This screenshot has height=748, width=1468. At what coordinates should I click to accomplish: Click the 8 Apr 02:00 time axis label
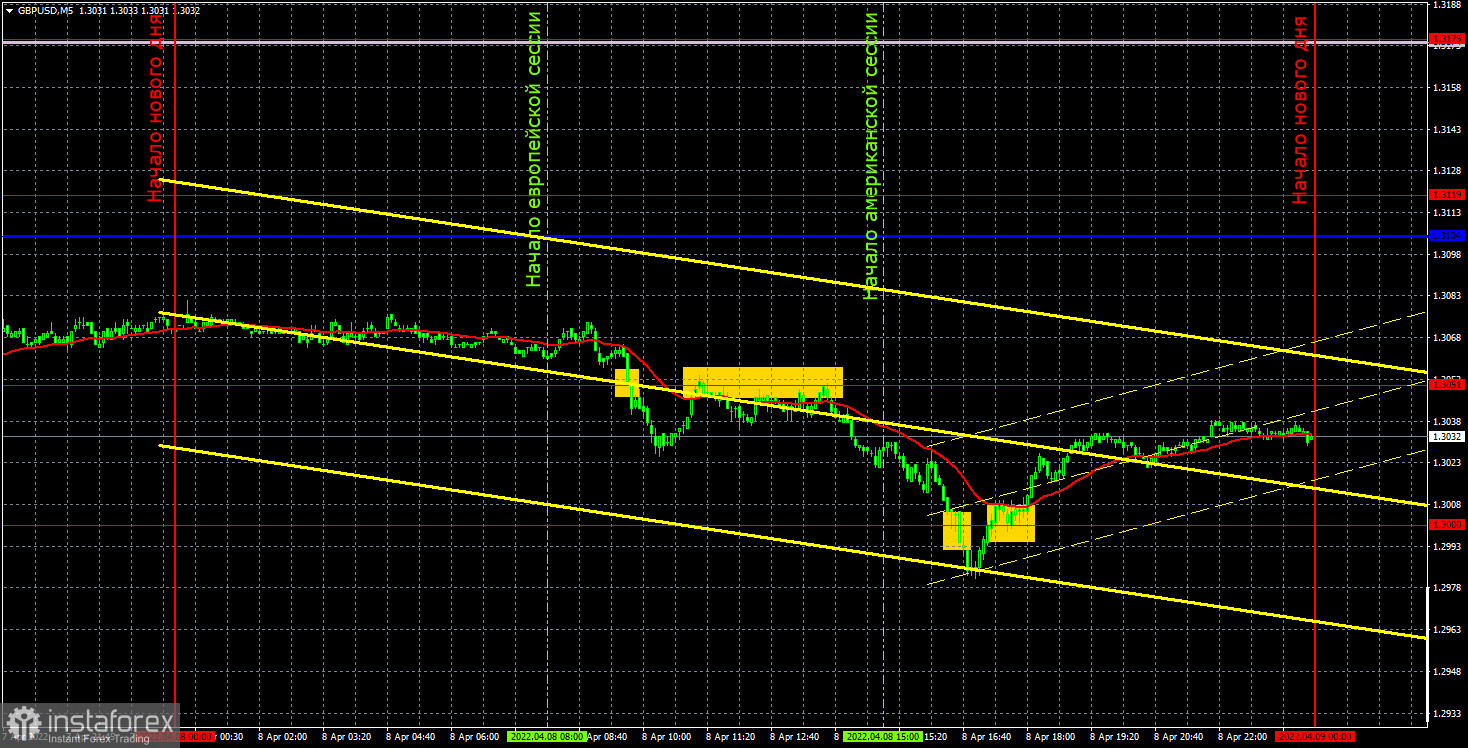(281, 736)
